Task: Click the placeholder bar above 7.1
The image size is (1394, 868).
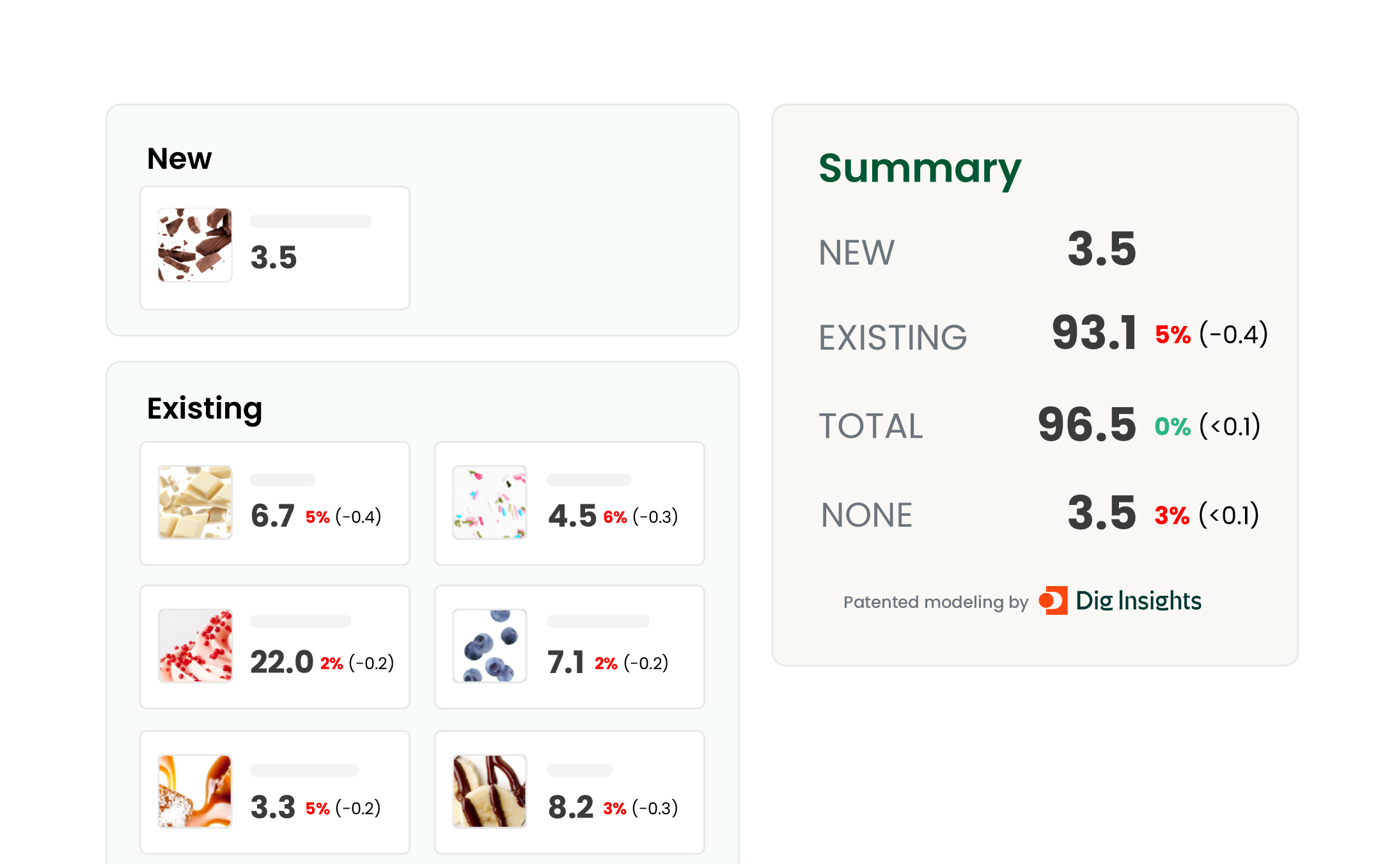Action: (598, 621)
